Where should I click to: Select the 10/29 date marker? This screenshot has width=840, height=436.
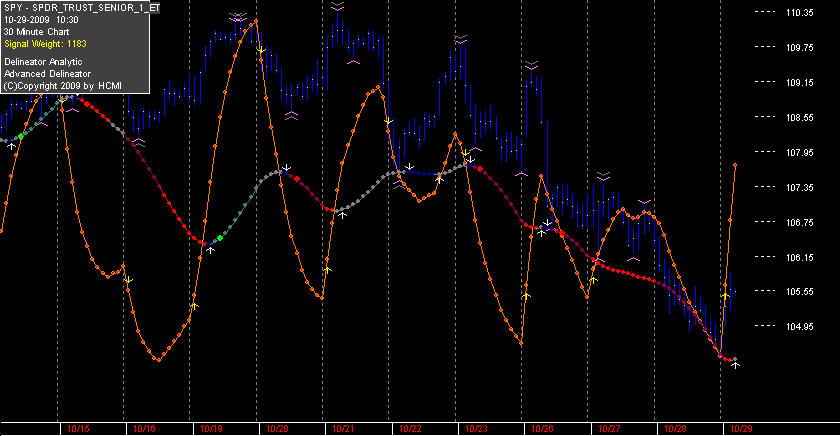tap(741, 429)
